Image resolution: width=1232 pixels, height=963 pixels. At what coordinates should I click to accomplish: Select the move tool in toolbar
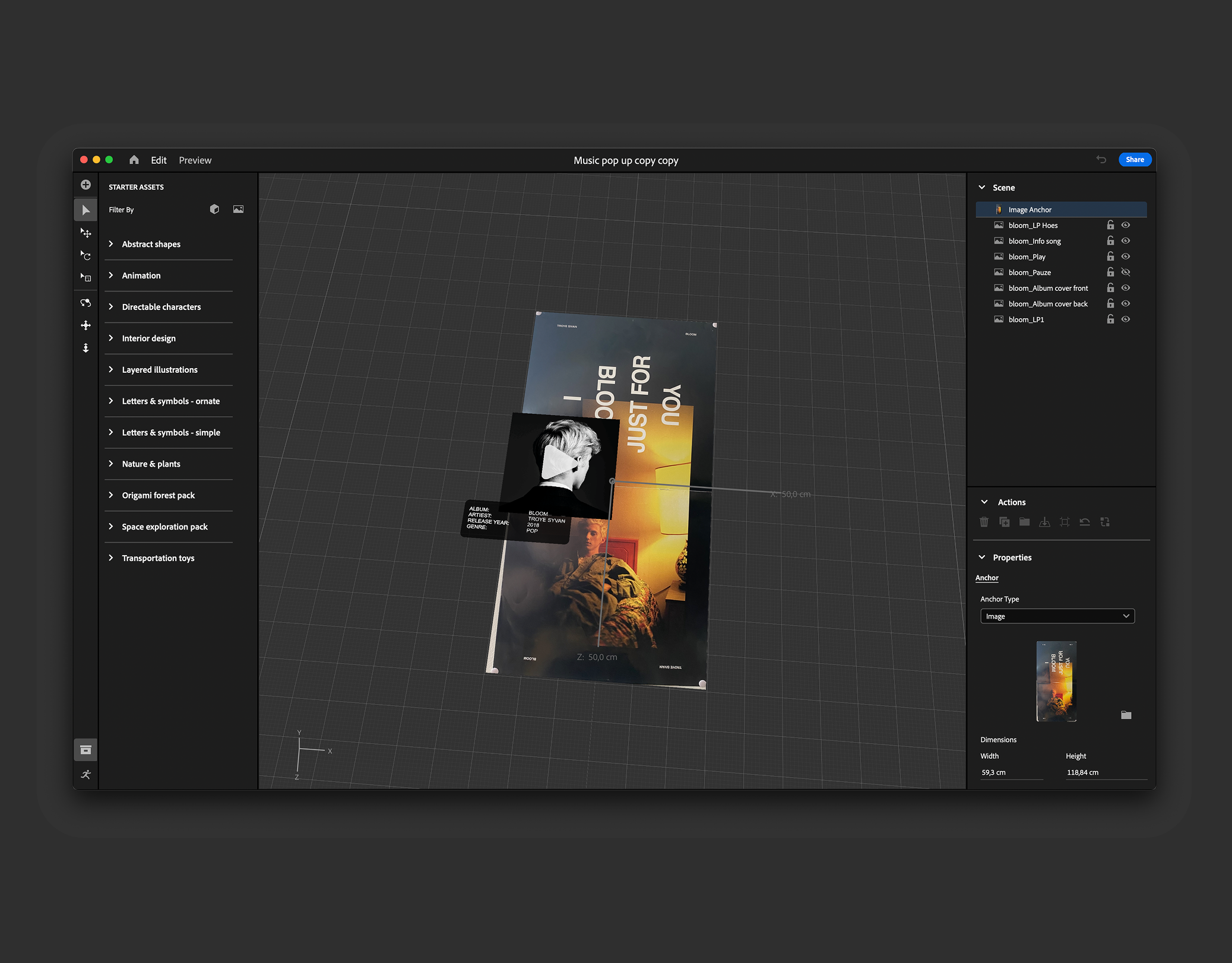[x=85, y=233]
